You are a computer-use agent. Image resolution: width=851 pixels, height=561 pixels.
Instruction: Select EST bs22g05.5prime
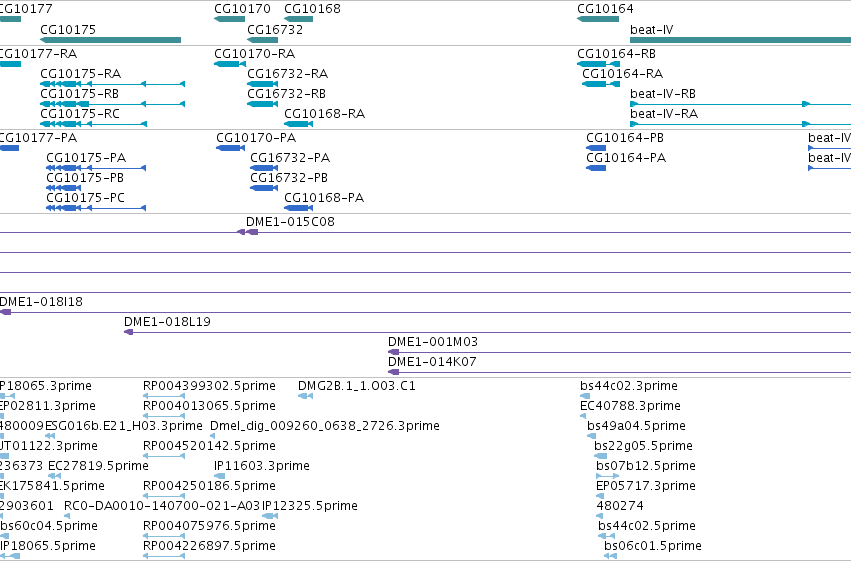601,456
